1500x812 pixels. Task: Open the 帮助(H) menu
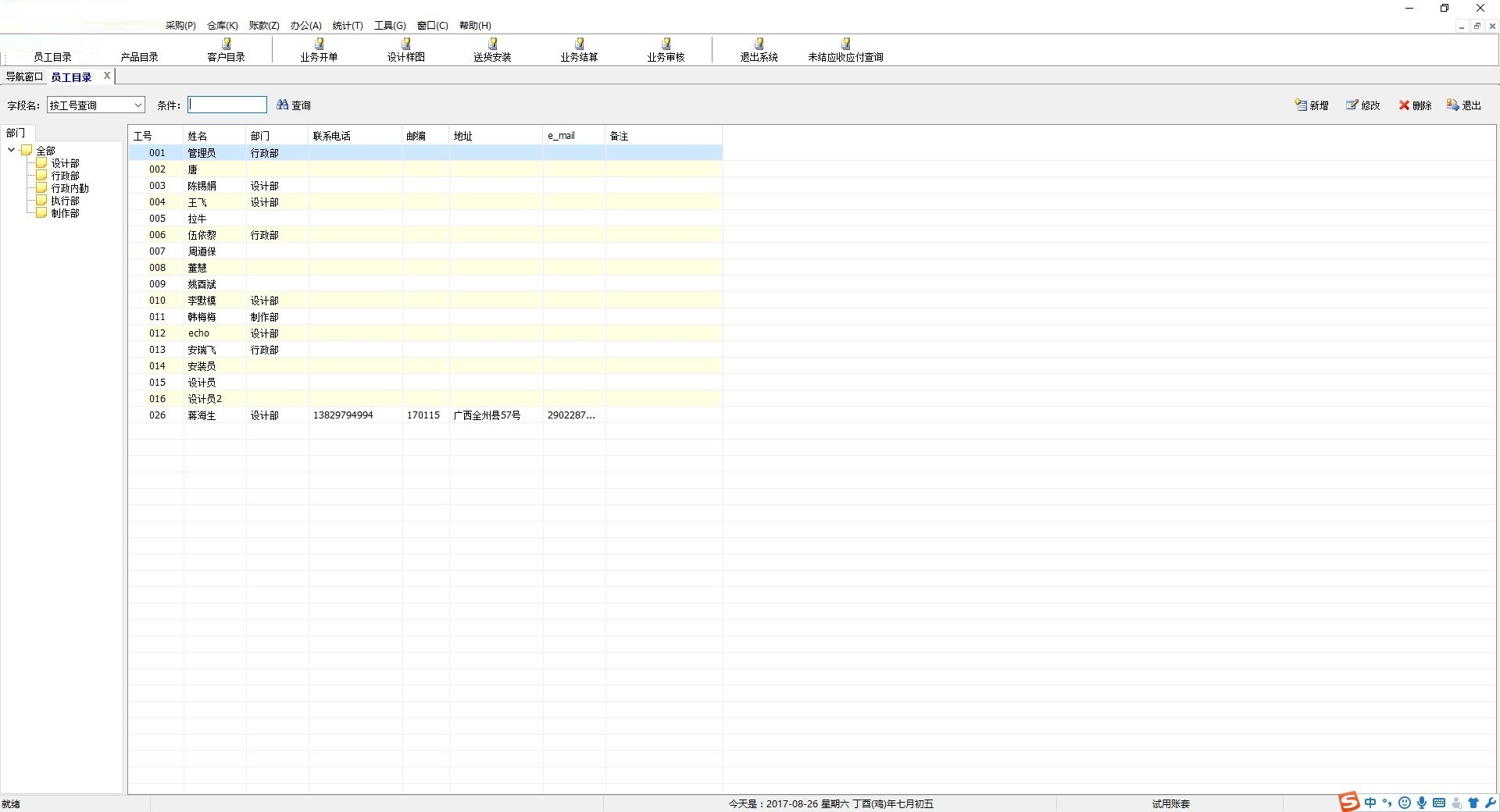[475, 26]
